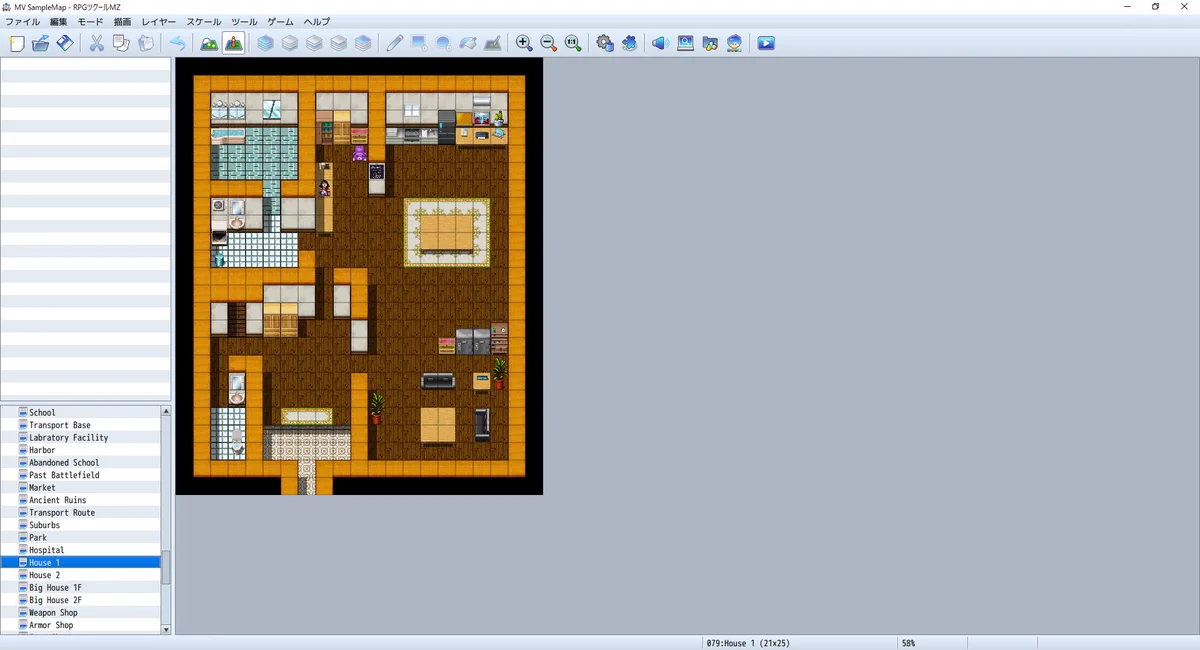Select the Shadow Pen tool
The width and height of the screenshot is (1200, 650).
pyautogui.click(x=492, y=43)
